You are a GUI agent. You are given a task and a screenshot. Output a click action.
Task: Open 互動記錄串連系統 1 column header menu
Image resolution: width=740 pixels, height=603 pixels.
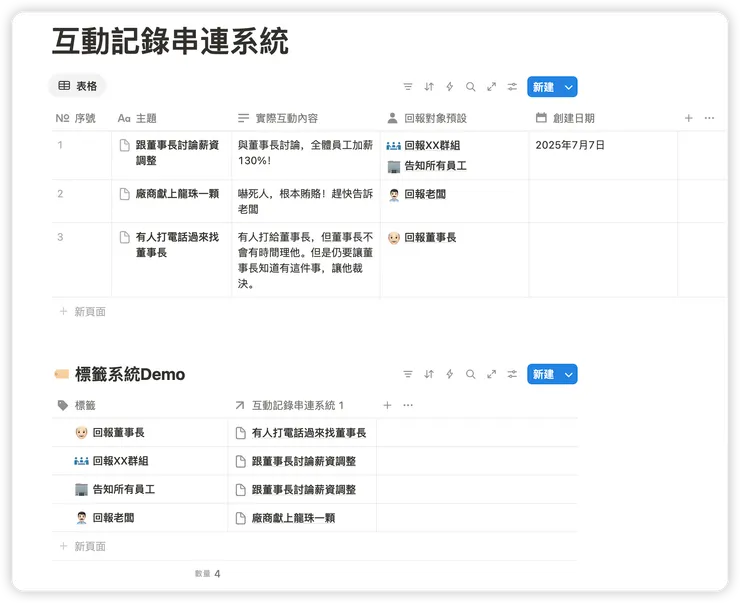(x=289, y=405)
